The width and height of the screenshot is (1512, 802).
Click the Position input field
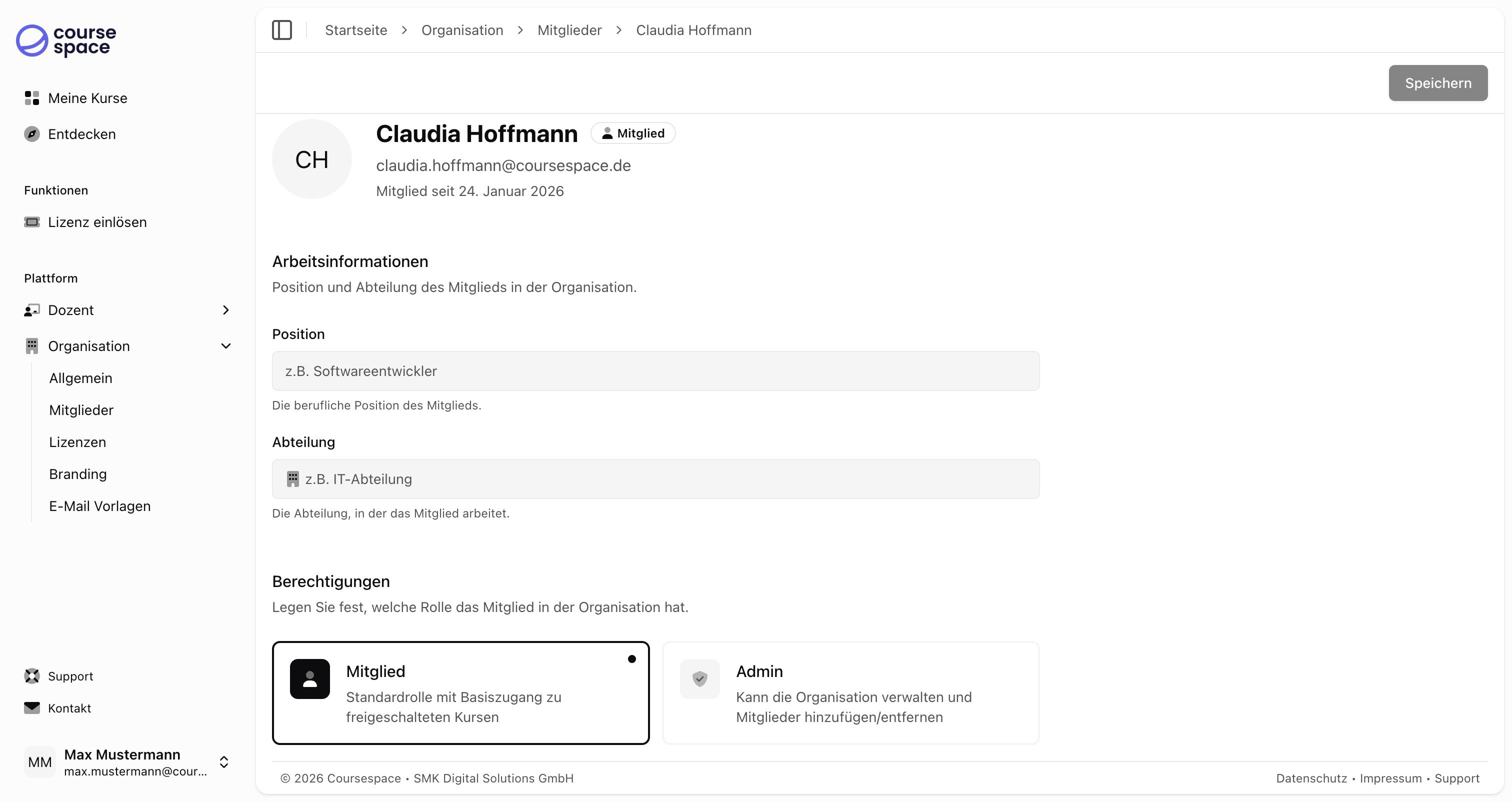[x=655, y=371]
